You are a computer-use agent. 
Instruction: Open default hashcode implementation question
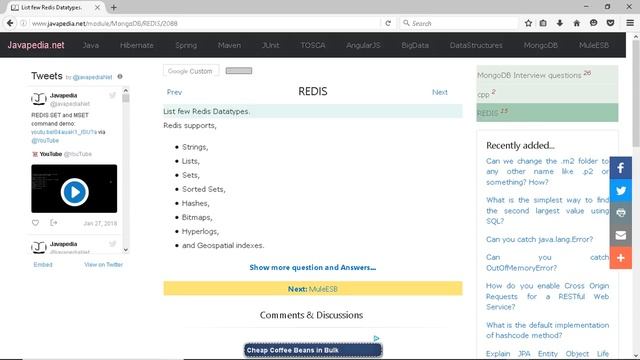pyautogui.click(x=547, y=330)
